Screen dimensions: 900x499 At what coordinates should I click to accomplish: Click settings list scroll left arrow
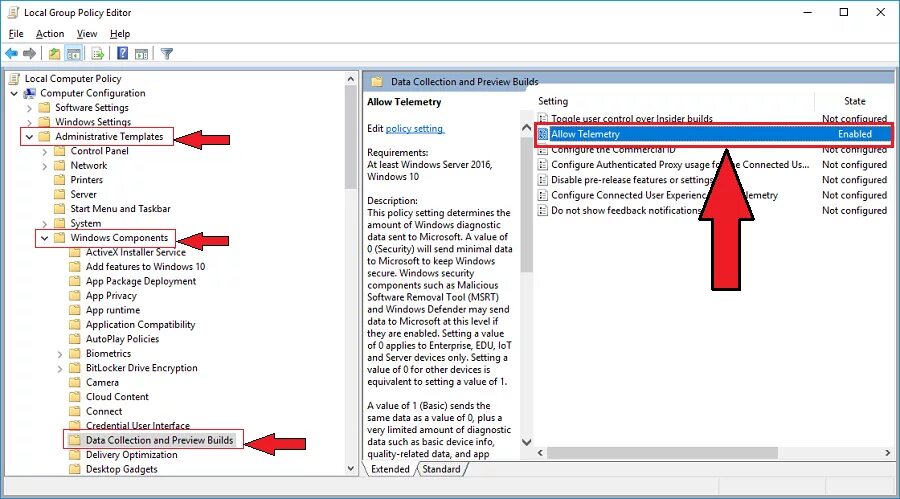pos(540,453)
